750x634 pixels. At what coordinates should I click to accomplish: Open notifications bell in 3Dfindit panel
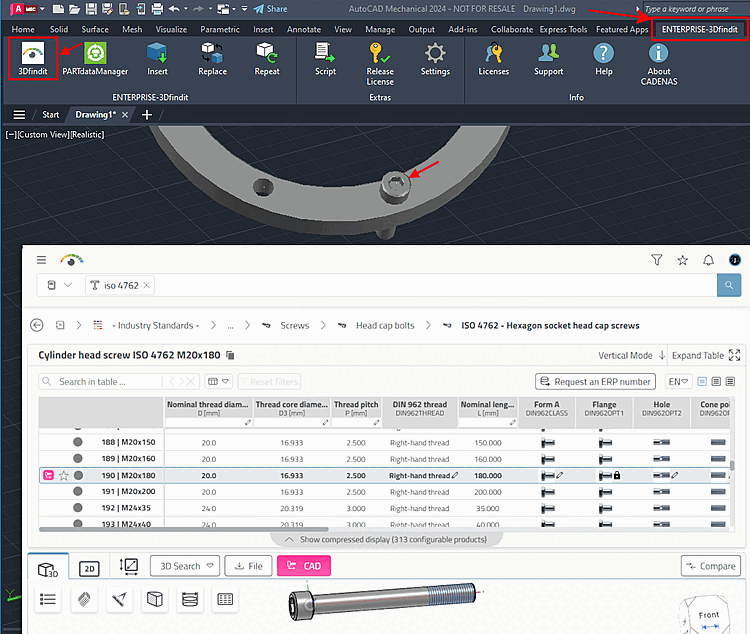[708, 260]
